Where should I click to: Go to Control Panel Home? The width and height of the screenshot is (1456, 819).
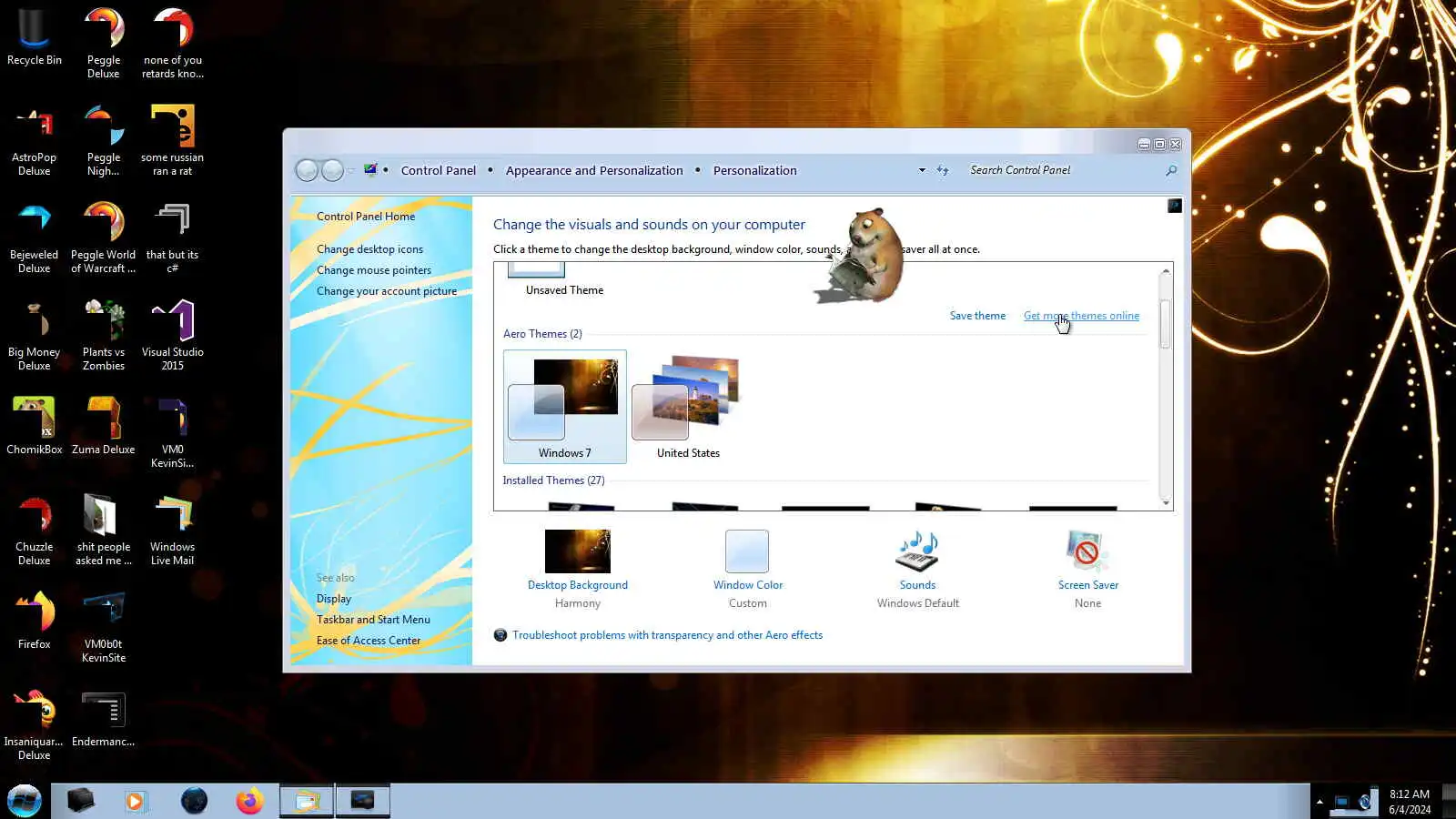coord(366,217)
